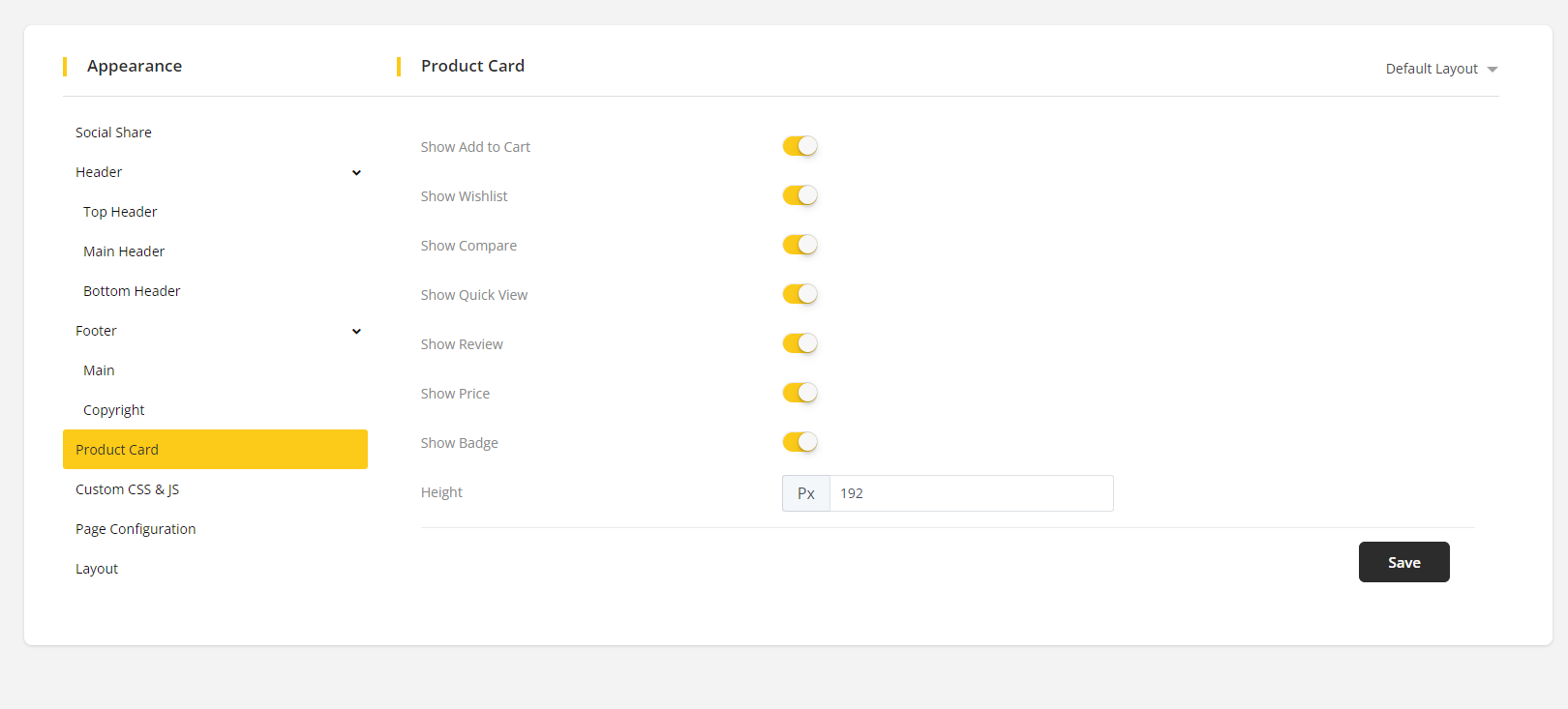
Task: Disable the Show Wishlist toggle
Action: 799,195
